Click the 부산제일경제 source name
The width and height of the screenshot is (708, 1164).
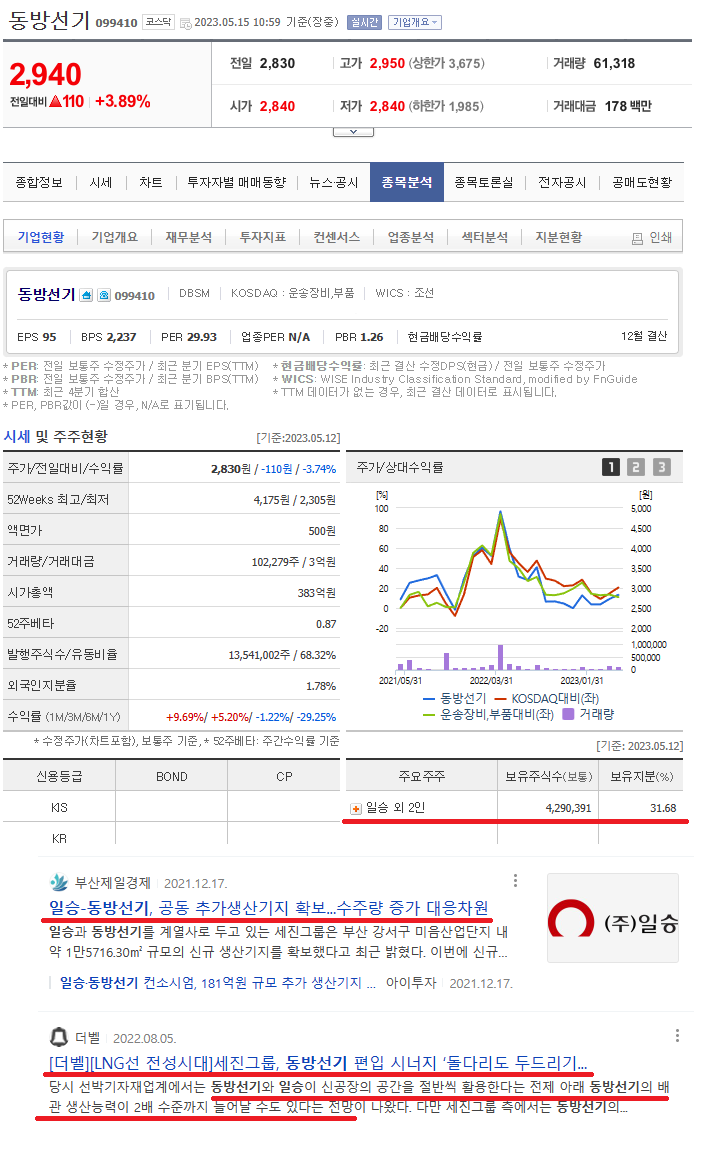point(113,883)
